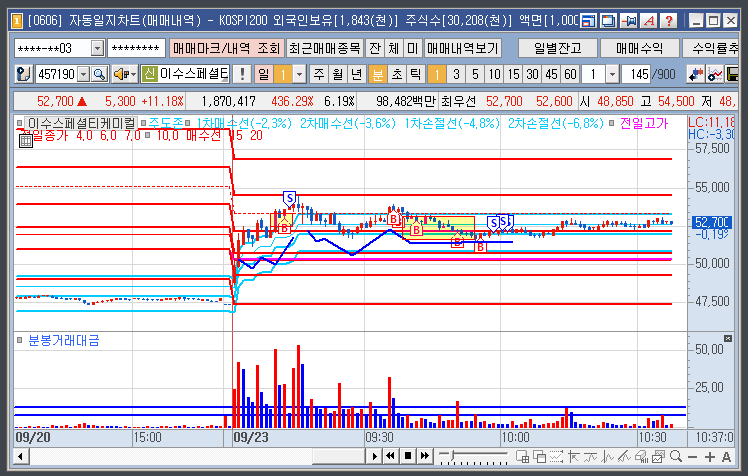The height and width of the screenshot is (476, 748).
Task: Open the day-period dropdown after orange 1
Action: point(299,74)
